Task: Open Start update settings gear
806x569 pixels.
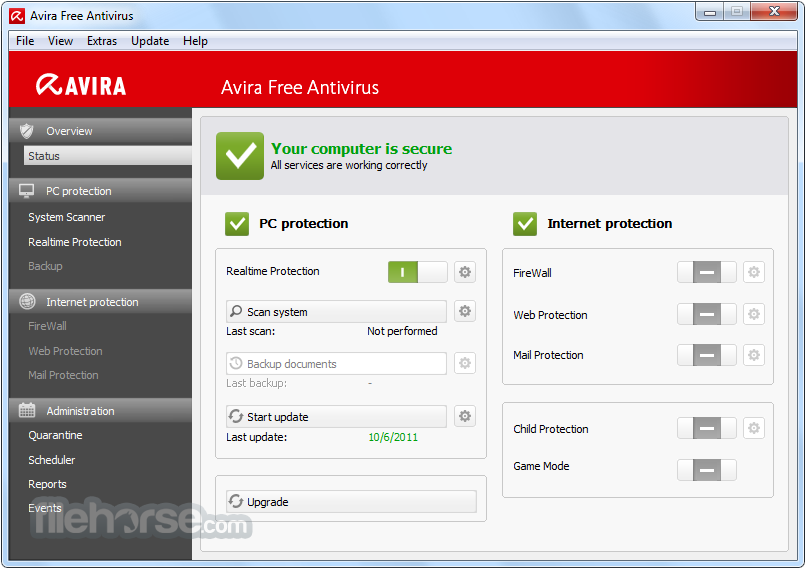Action: (465, 416)
